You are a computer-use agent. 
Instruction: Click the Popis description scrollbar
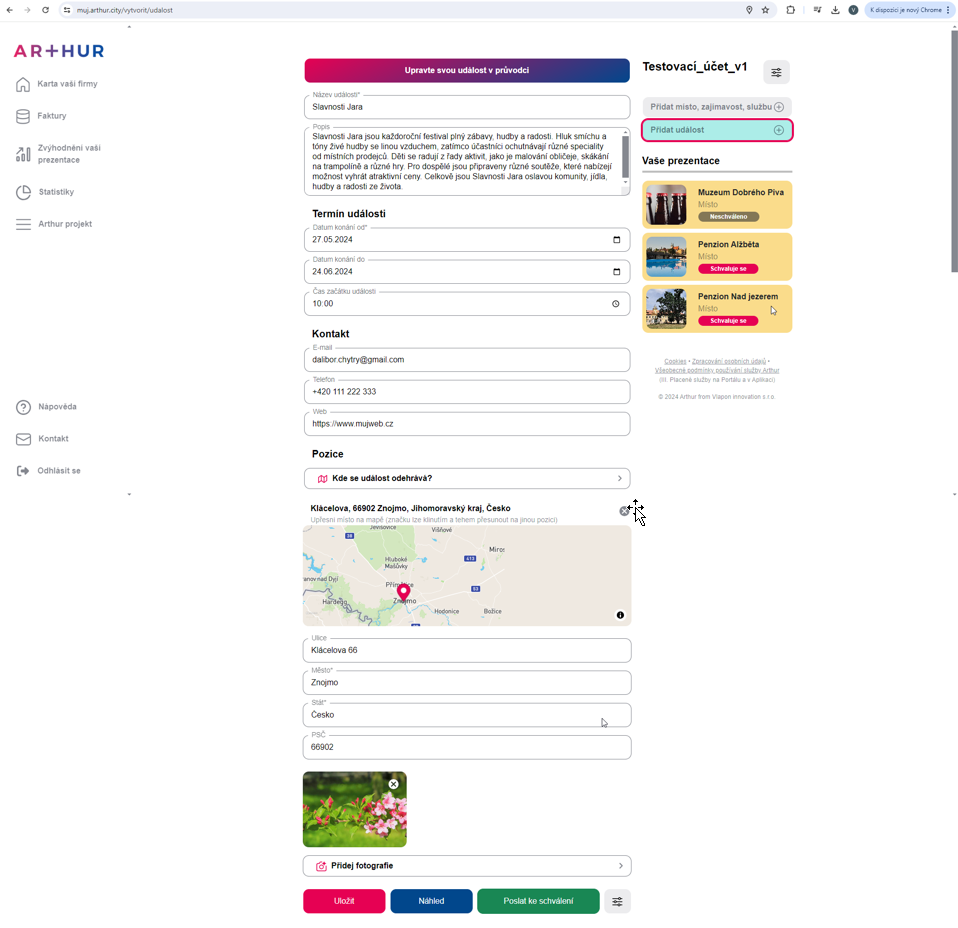[x=626, y=157]
